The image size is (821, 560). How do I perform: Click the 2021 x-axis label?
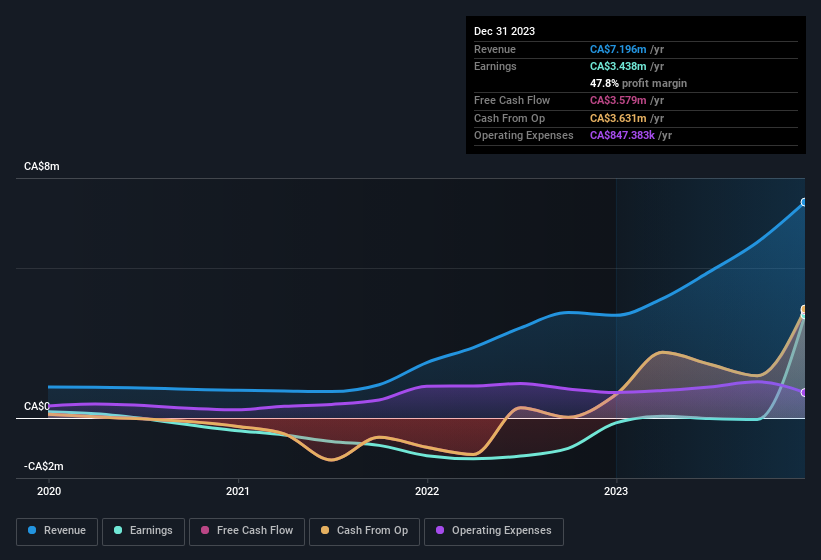(x=238, y=491)
